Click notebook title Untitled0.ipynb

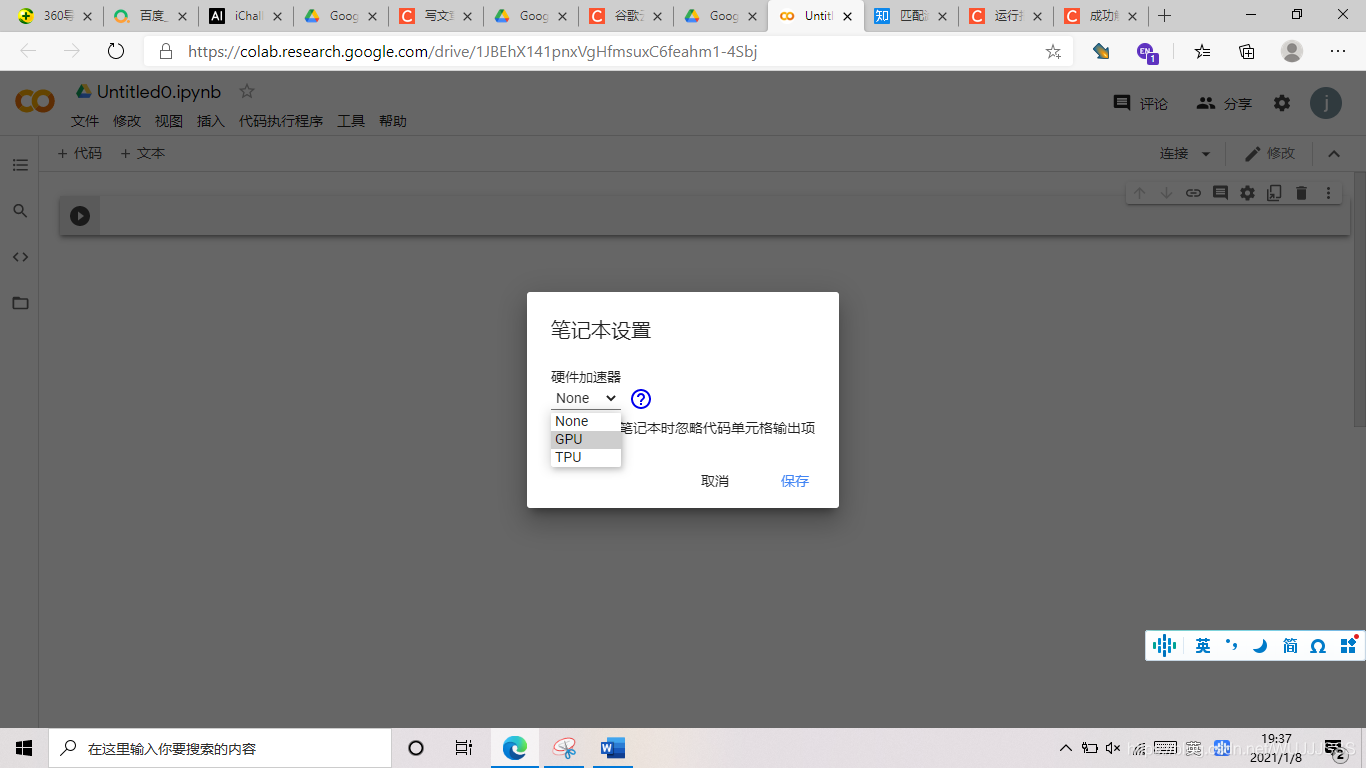159,92
